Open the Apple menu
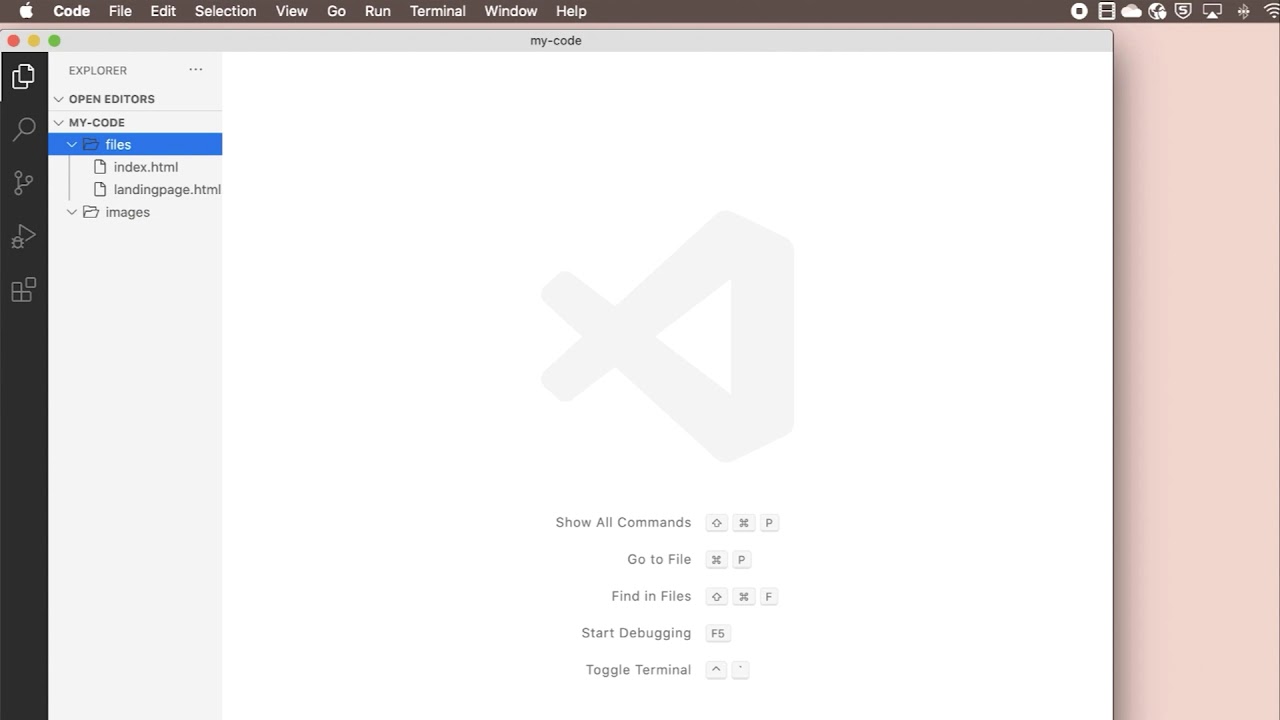 pyautogui.click(x=26, y=11)
